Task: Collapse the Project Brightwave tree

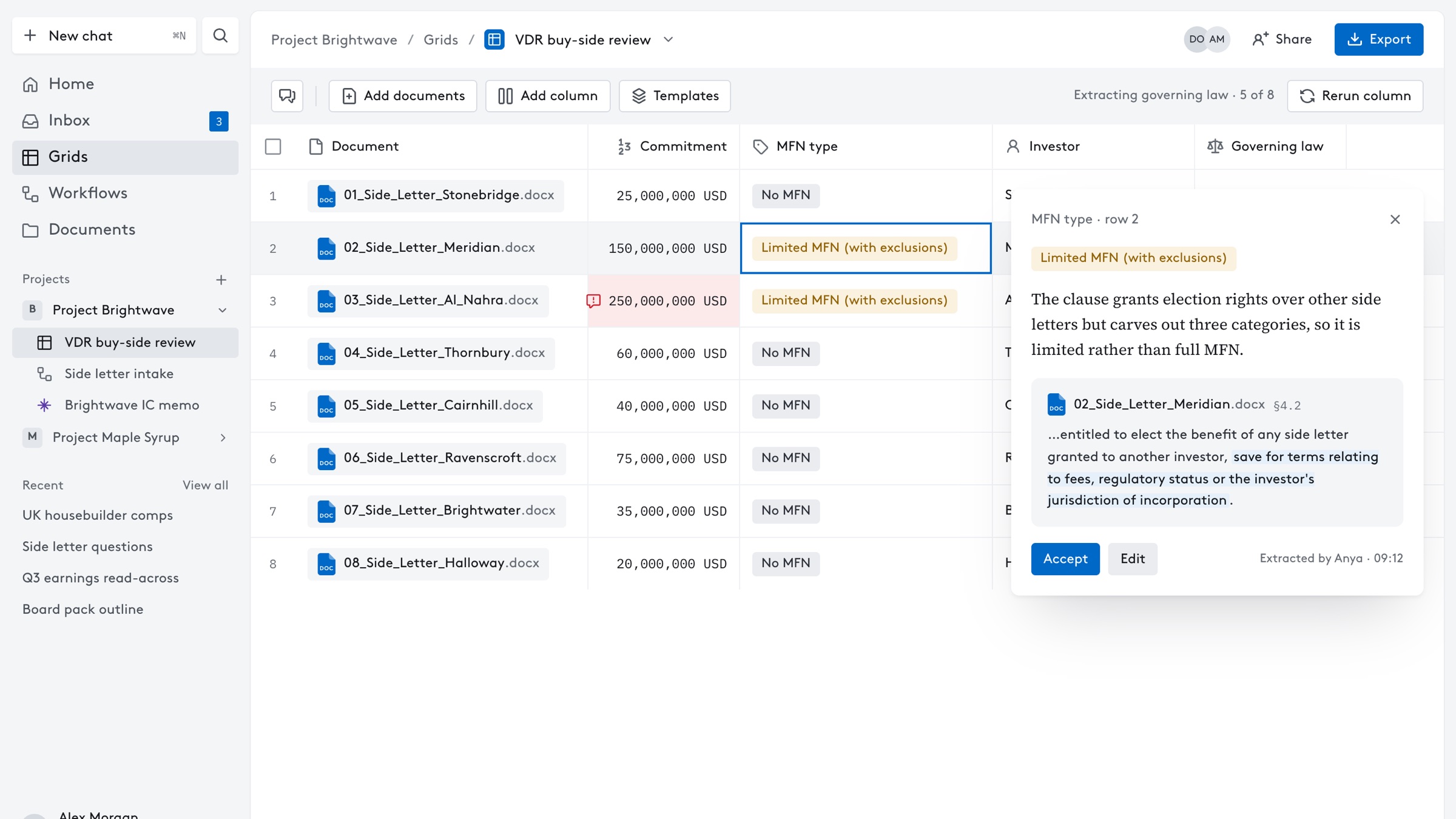Action: point(222,310)
